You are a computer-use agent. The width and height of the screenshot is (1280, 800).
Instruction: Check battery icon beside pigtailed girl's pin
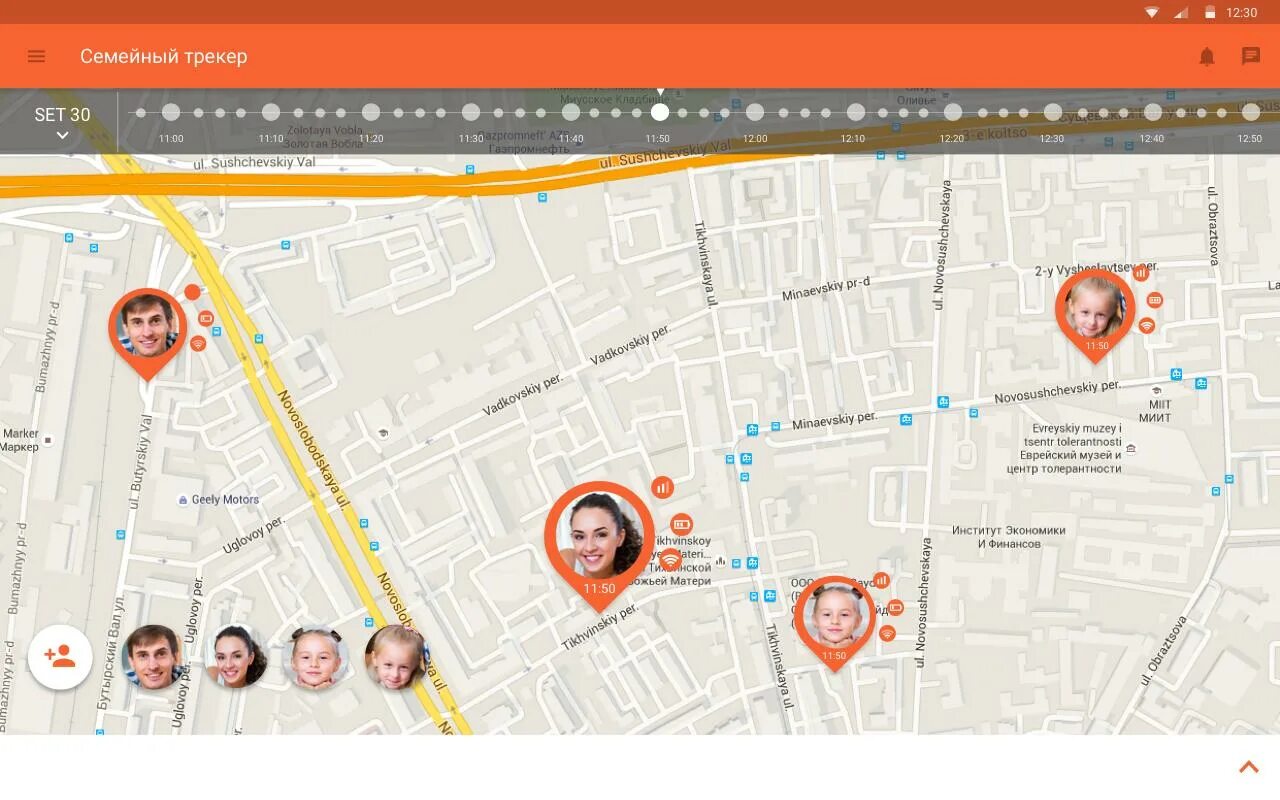click(x=895, y=607)
